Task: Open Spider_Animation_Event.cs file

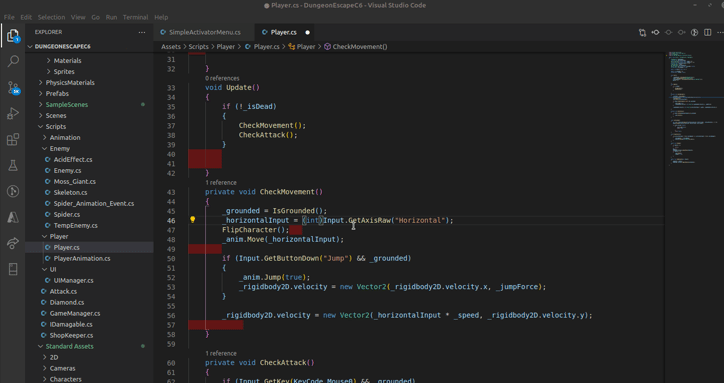Action: 90,204
